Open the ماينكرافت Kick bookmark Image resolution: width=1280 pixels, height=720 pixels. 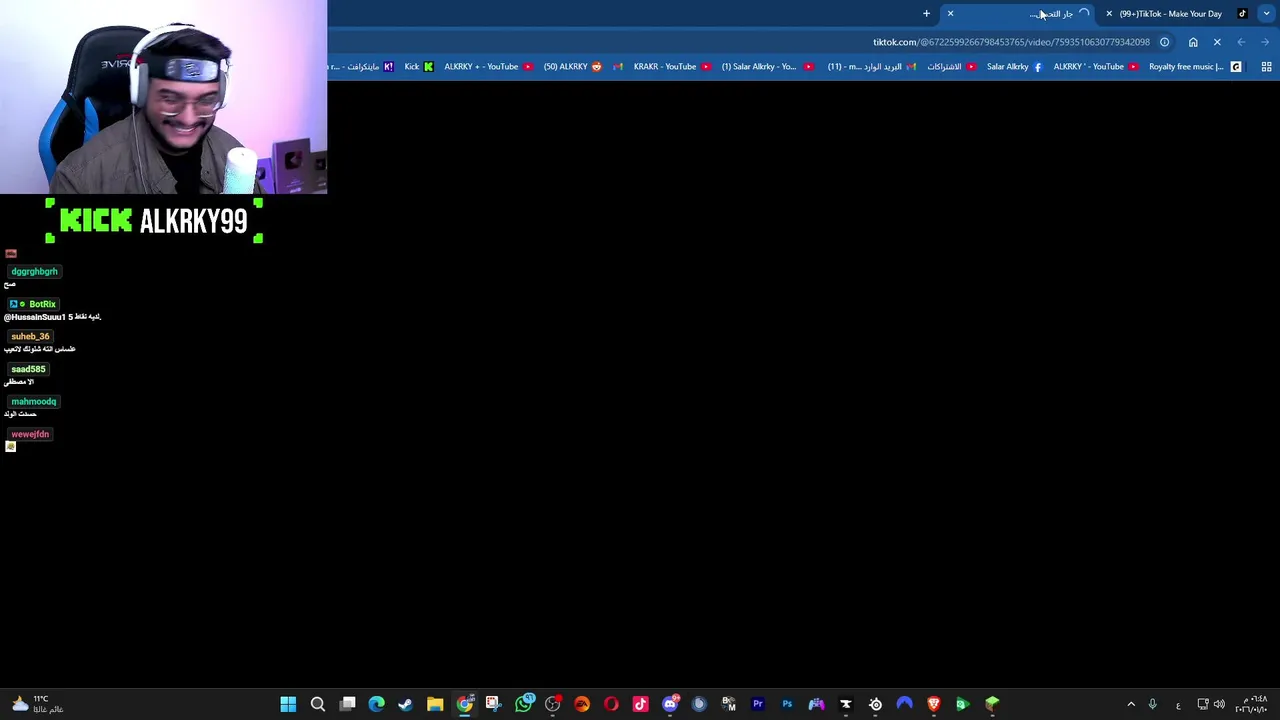click(362, 67)
